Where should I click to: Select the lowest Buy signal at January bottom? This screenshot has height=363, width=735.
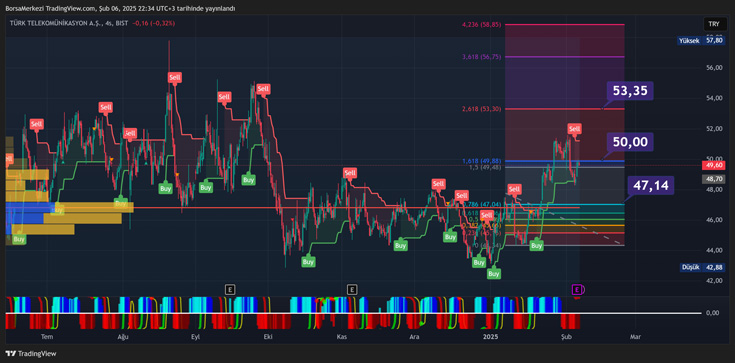[x=494, y=273]
